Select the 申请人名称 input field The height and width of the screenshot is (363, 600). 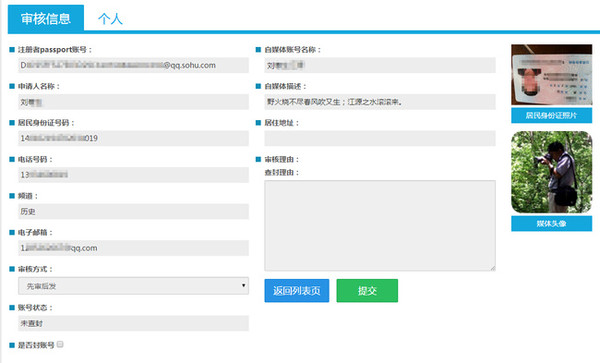[133, 102]
